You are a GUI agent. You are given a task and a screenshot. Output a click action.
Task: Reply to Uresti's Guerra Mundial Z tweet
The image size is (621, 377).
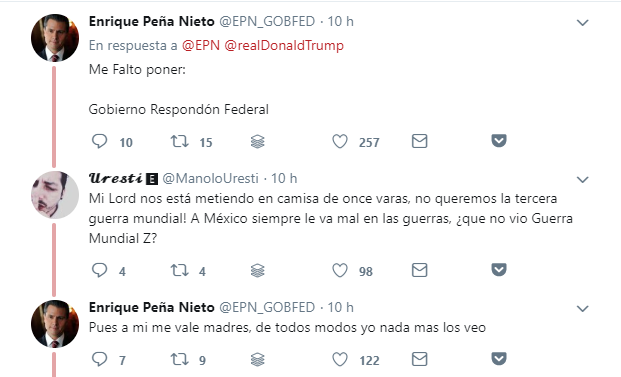point(99,270)
